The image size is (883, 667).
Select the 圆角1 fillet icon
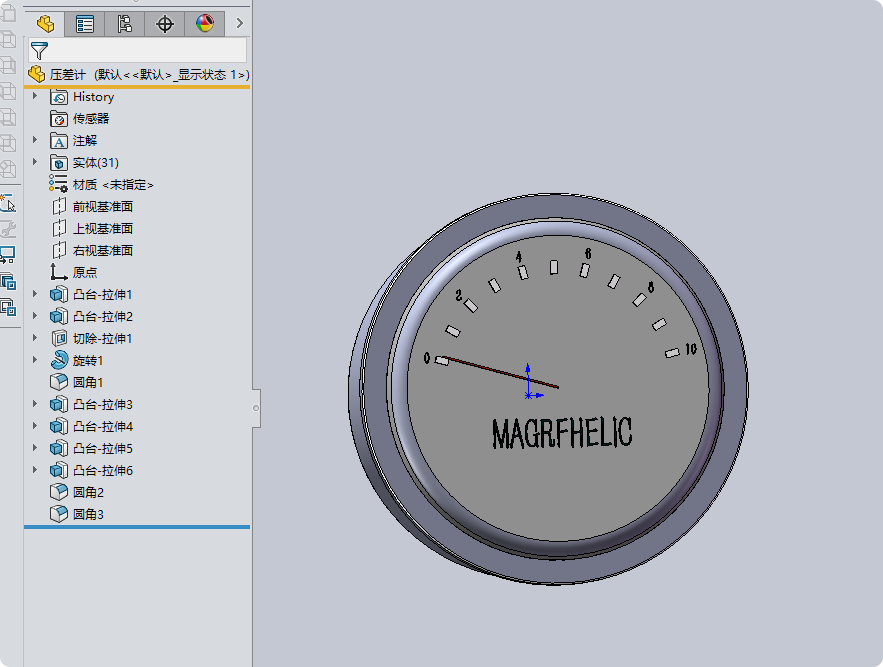[x=59, y=383]
